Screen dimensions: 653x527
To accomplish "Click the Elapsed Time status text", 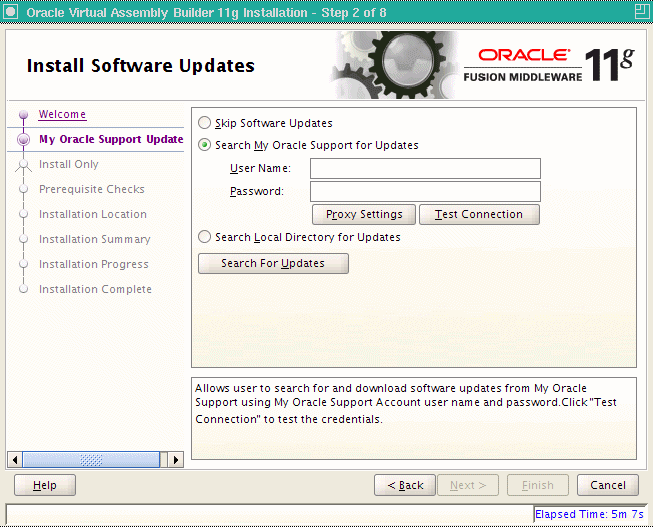I will (589, 514).
